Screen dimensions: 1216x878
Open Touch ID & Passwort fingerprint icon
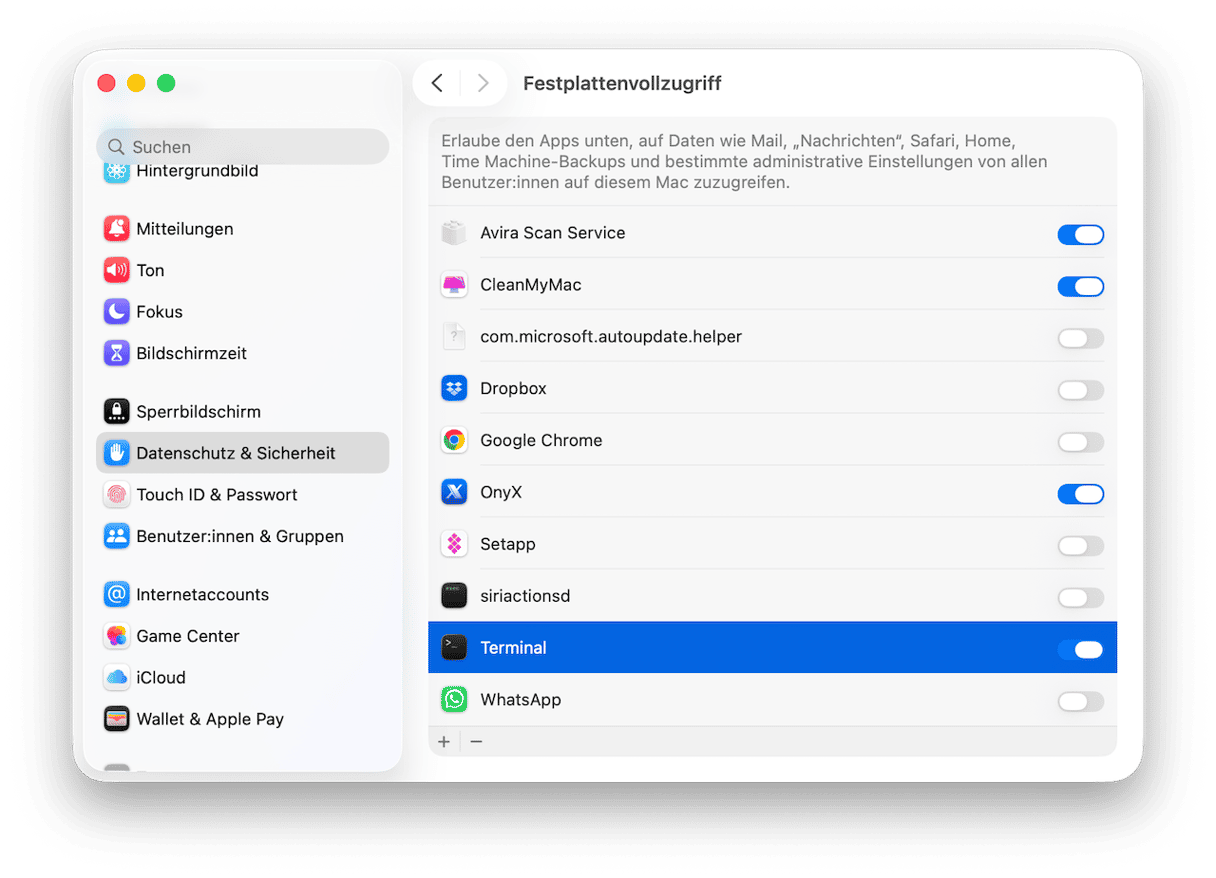tap(117, 495)
